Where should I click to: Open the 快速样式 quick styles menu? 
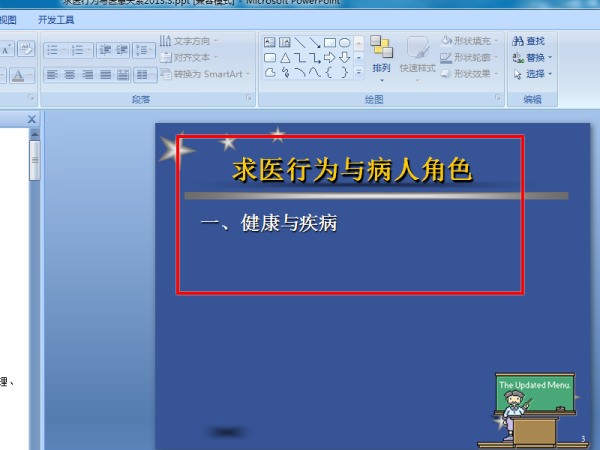click(417, 59)
